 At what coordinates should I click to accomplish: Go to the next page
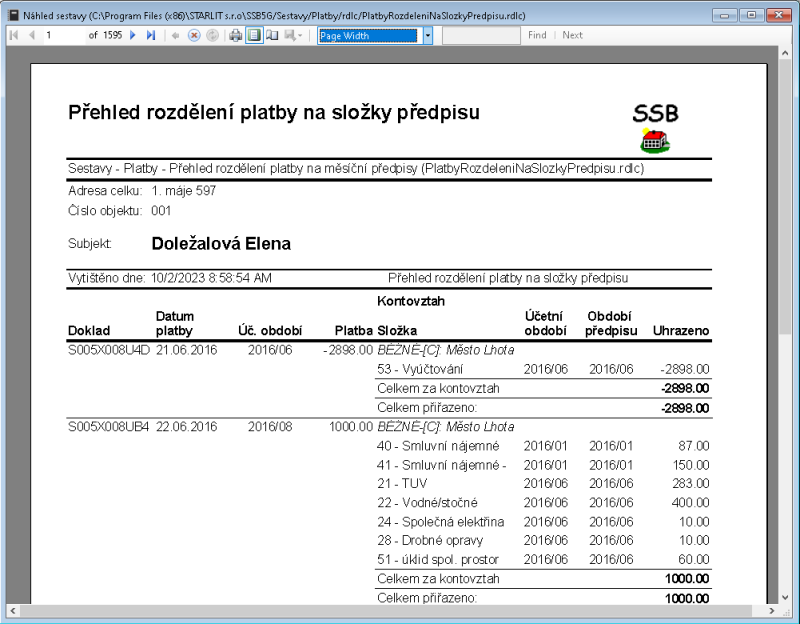pyautogui.click(x=132, y=36)
